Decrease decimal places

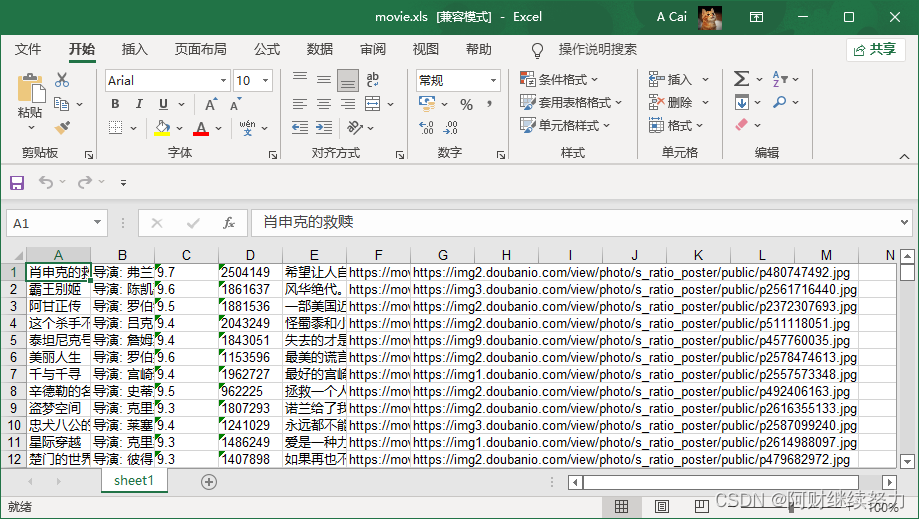pos(450,128)
